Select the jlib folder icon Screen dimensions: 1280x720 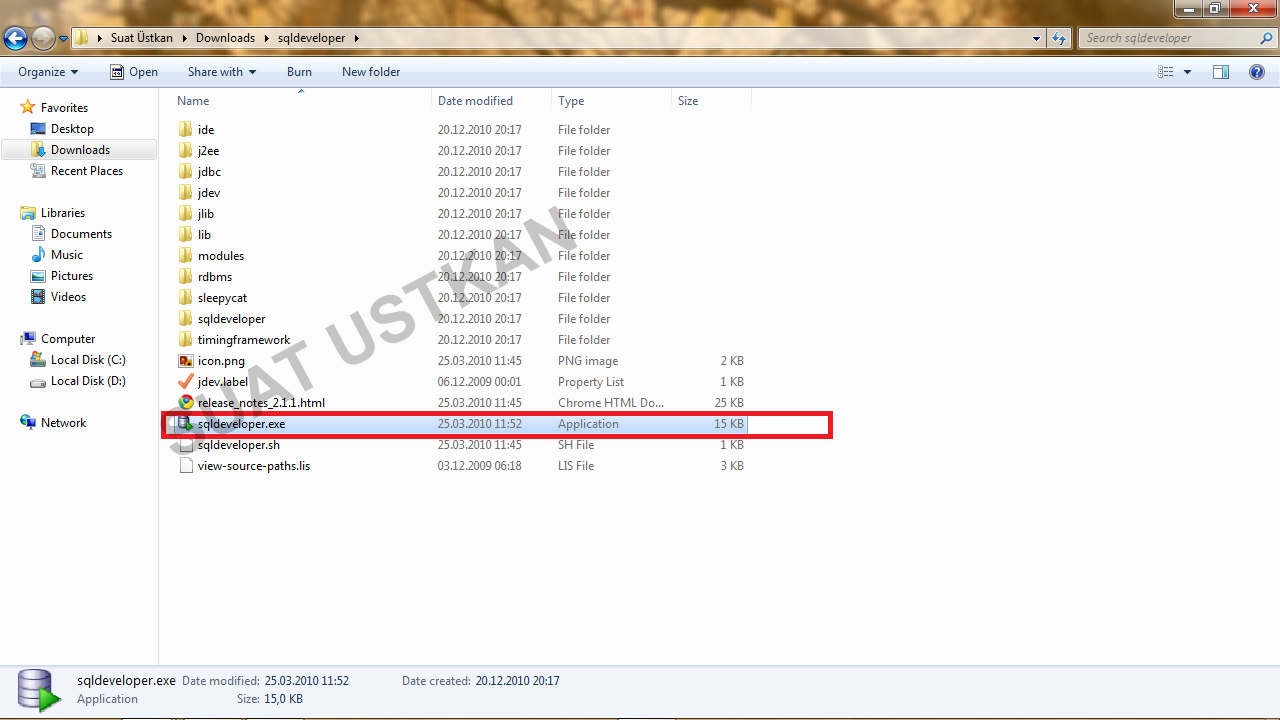[x=185, y=214]
